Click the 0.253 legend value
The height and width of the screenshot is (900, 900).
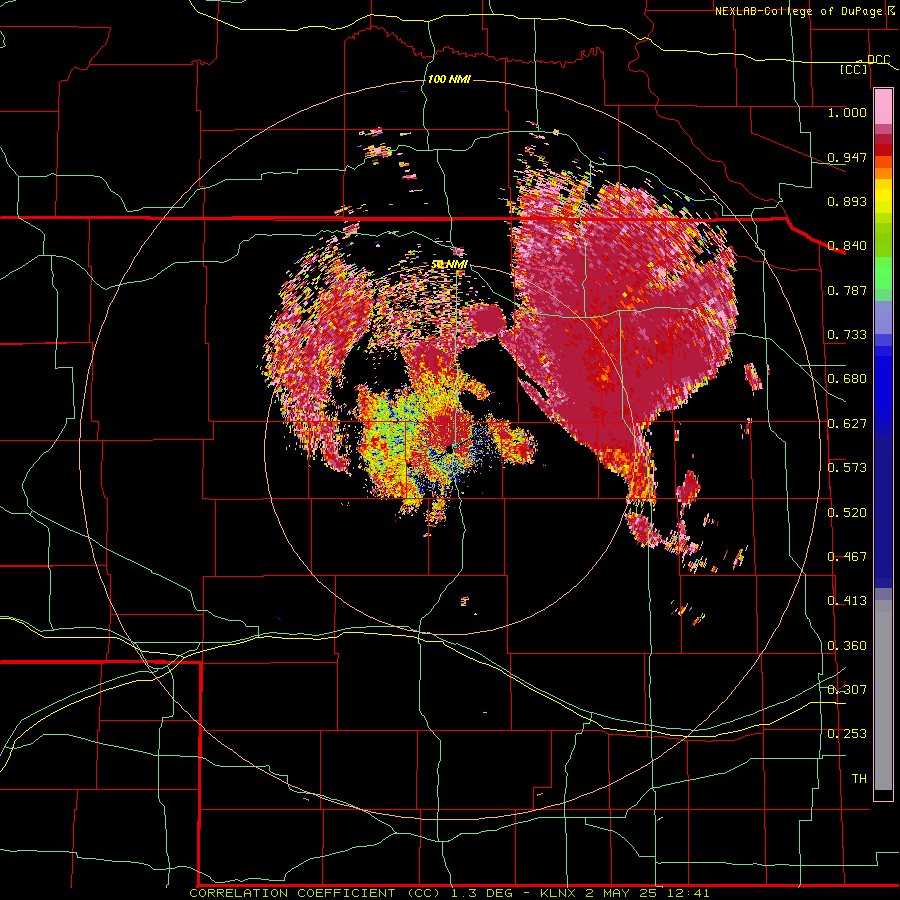[847, 734]
